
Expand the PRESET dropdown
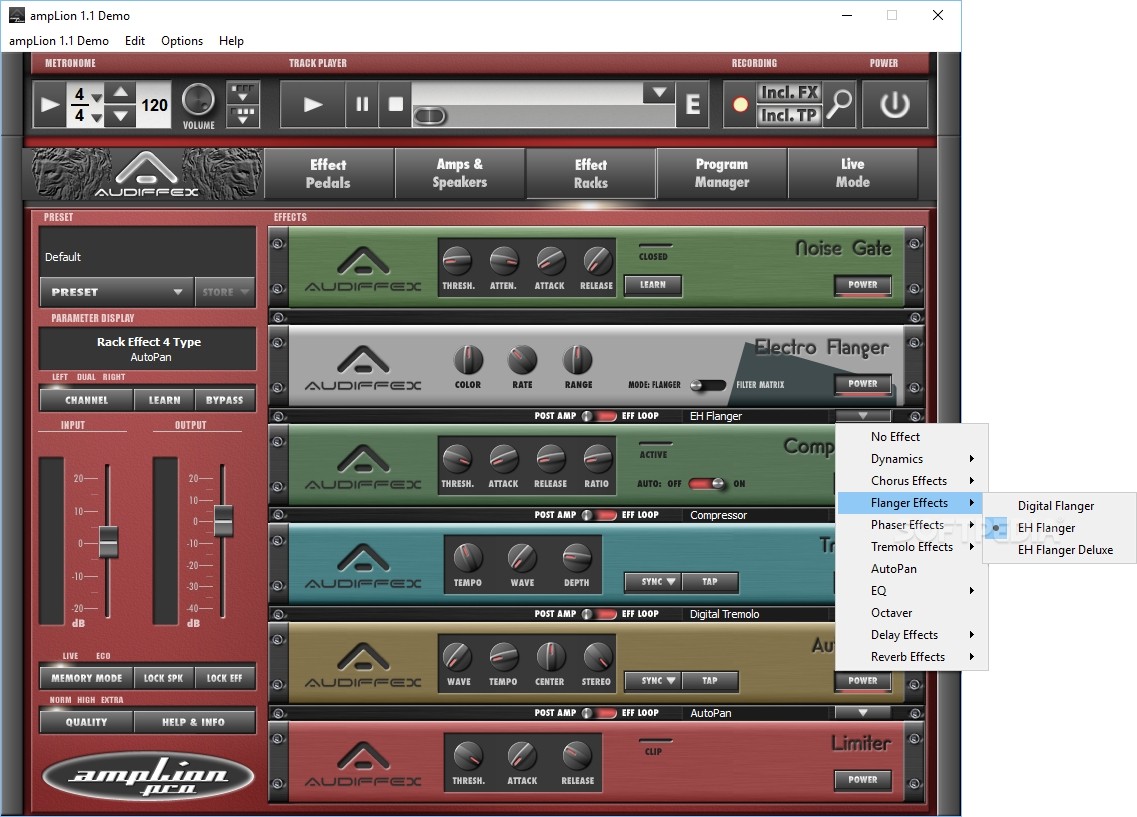117,292
